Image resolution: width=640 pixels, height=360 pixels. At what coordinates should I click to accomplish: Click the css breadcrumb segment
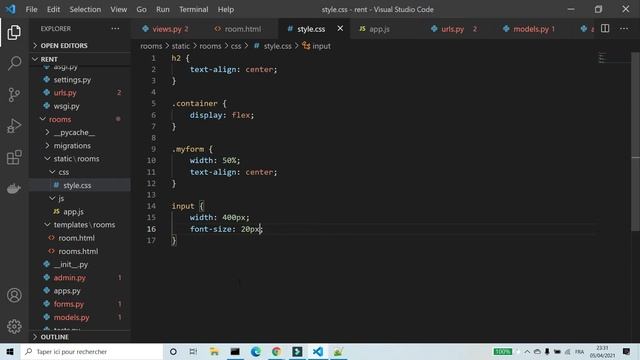pyautogui.click(x=236, y=46)
